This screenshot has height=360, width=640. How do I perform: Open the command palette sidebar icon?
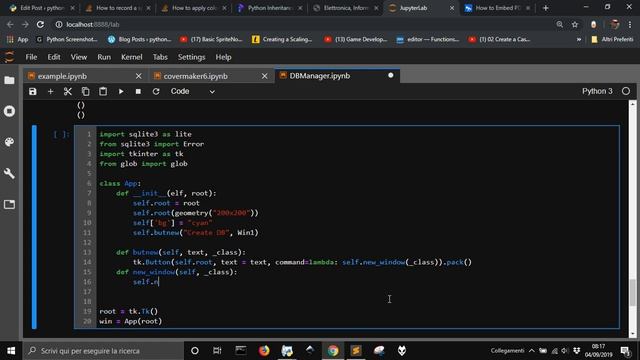tap(9, 142)
